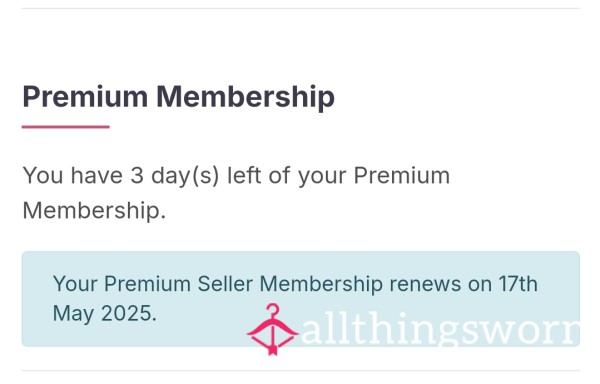The image size is (600, 384).
Task: Click the bottom horizontal divider line
Action: point(301,370)
